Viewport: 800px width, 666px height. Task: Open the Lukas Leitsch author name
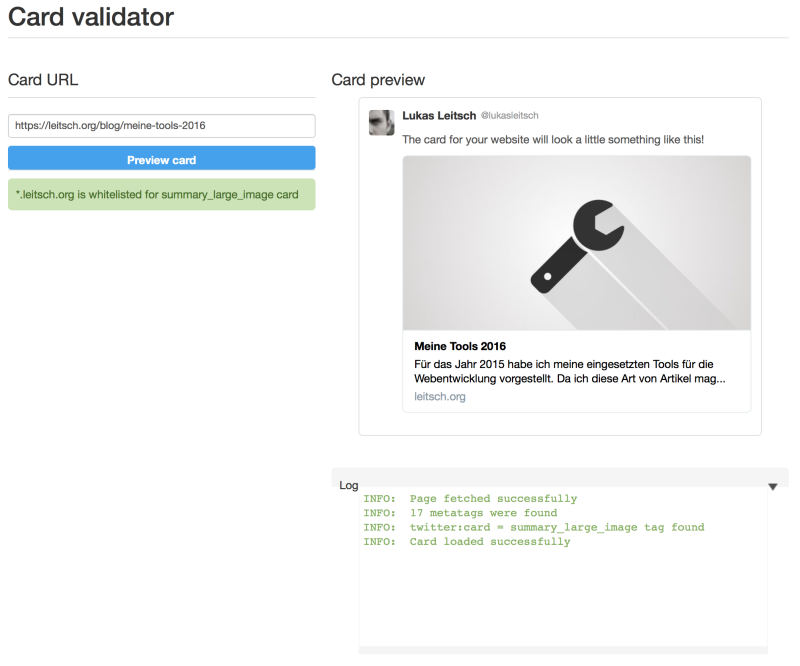pos(439,116)
